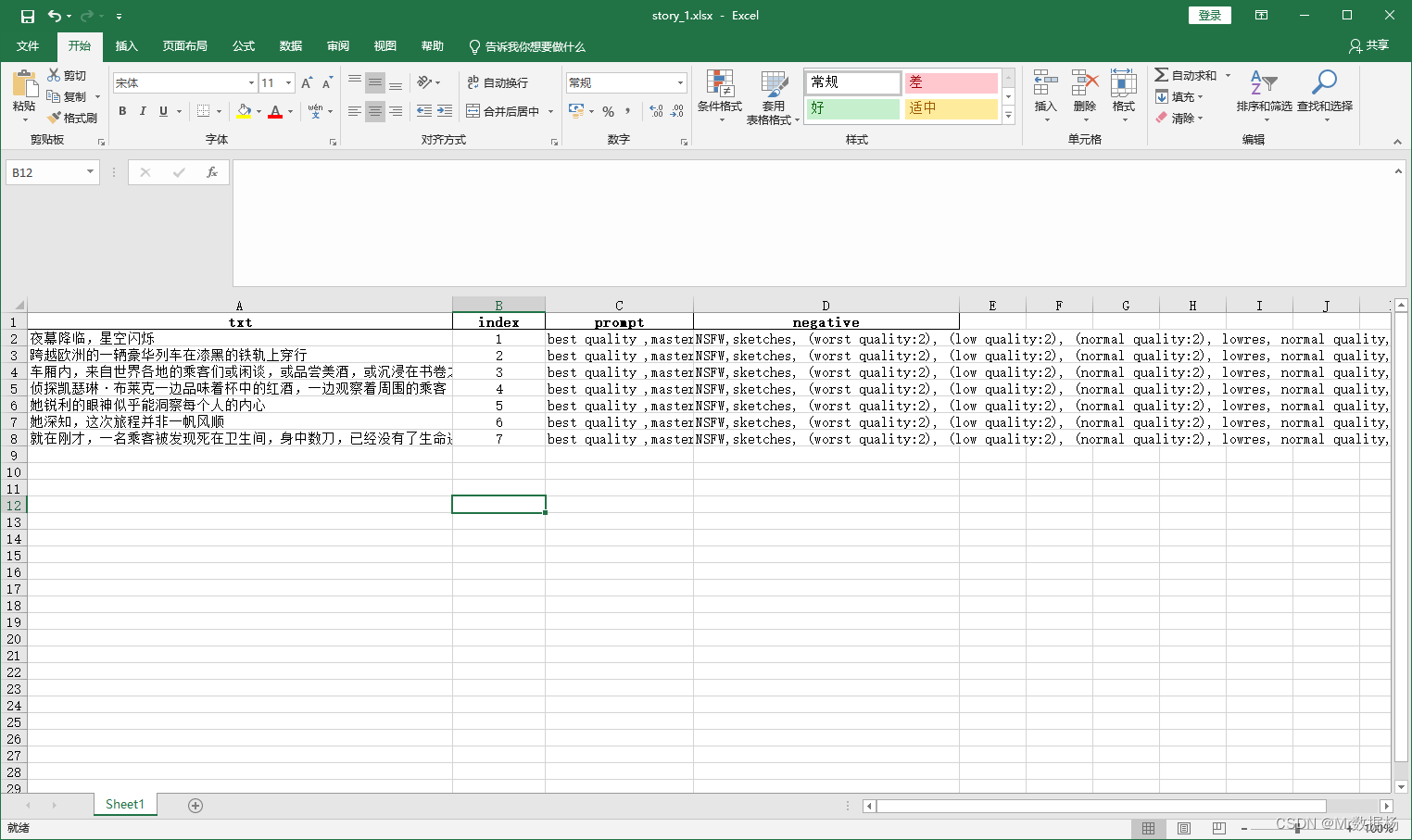The height and width of the screenshot is (840, 1412).
Task: Switch to the 插入 Insert ribbon tab
Action: coord(126,45)
